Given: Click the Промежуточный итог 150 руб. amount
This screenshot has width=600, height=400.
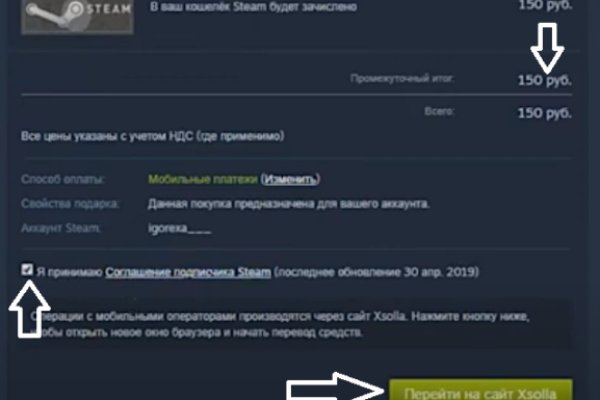Looking at the screenshot, I should [x=544, y=80].
